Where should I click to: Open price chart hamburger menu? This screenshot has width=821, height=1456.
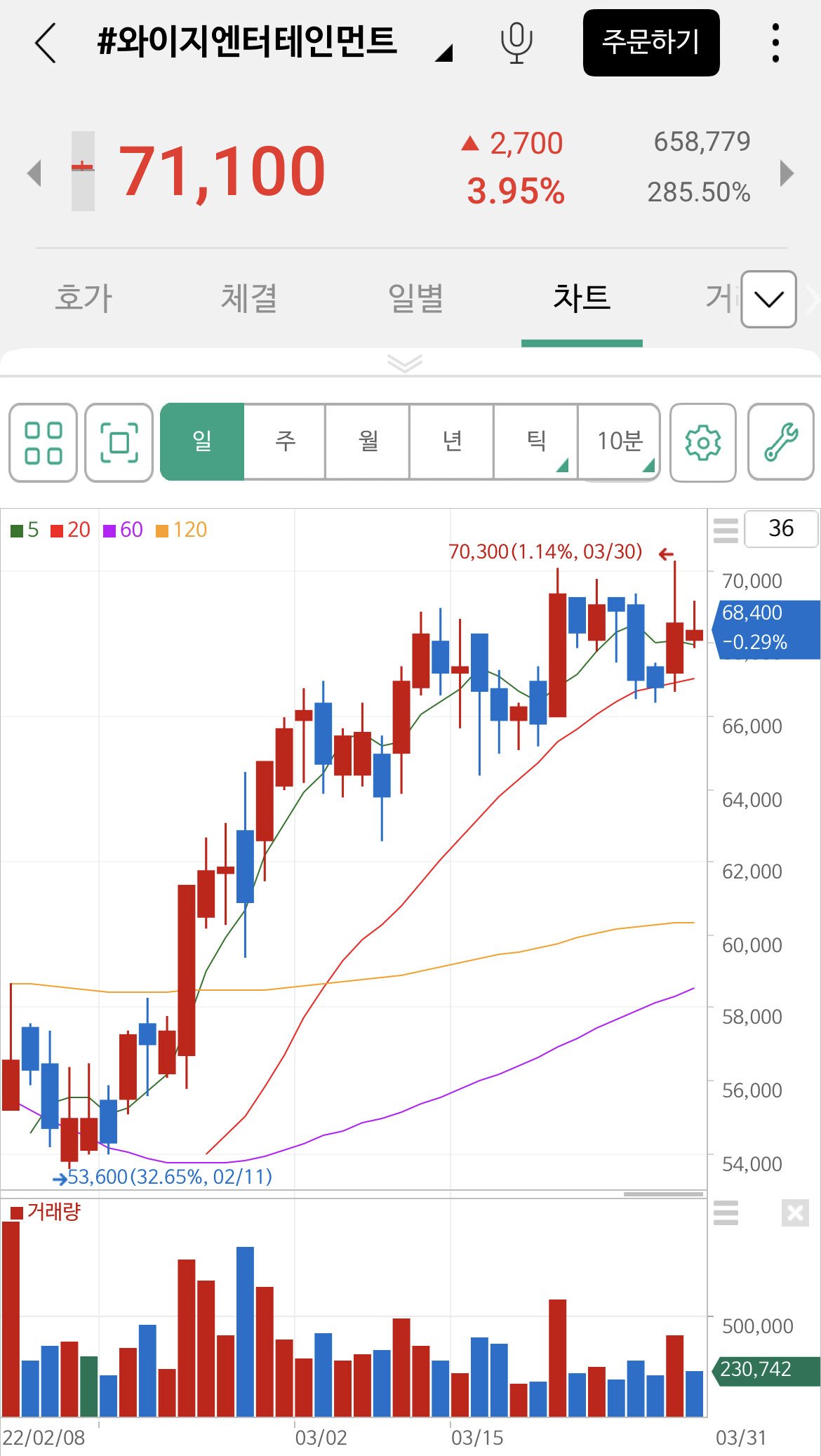click(726, 530)
